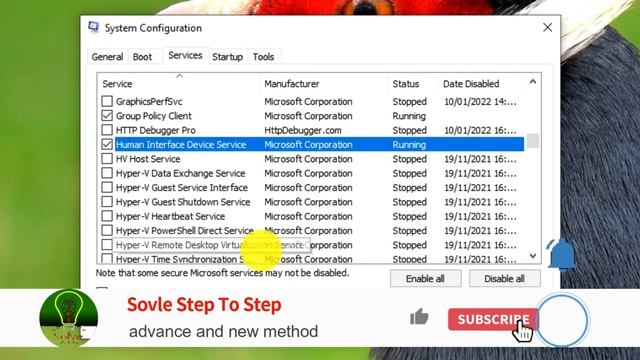Check Hyper-V Time Synchronization Service
The height and width of the screenshot is (360, 640).
107,258
